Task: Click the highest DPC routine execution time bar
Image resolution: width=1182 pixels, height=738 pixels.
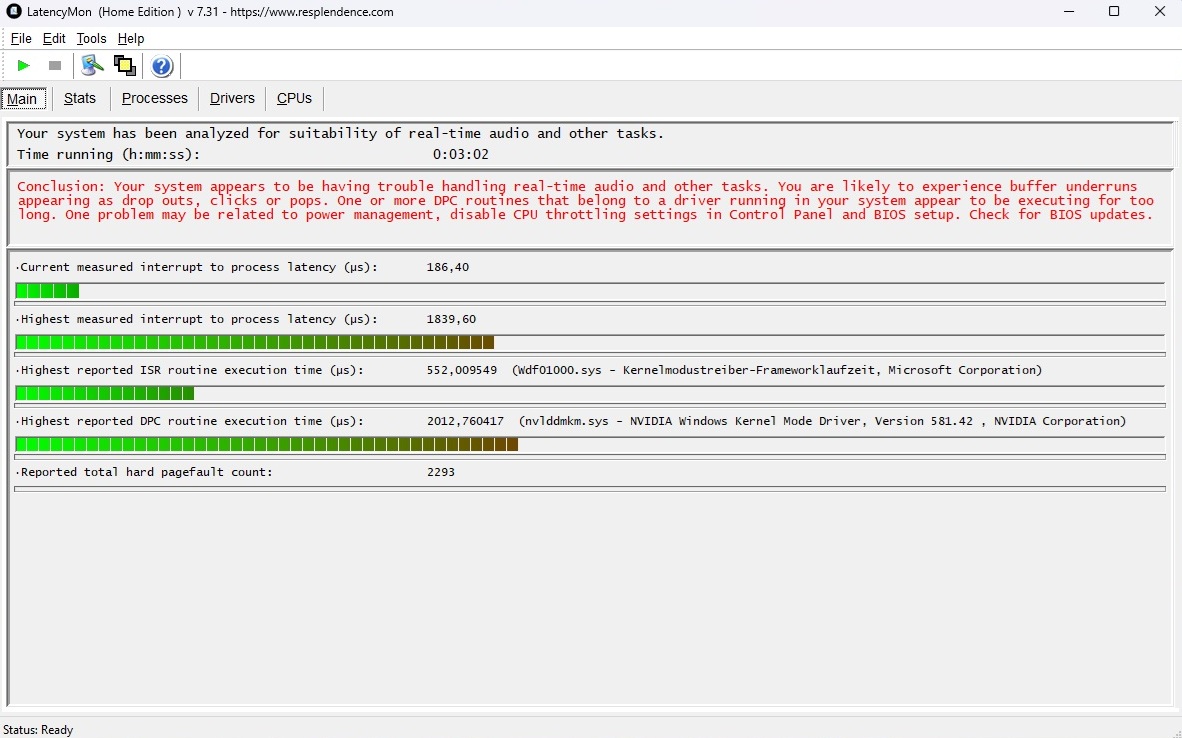Action: [x=266, y=444]
